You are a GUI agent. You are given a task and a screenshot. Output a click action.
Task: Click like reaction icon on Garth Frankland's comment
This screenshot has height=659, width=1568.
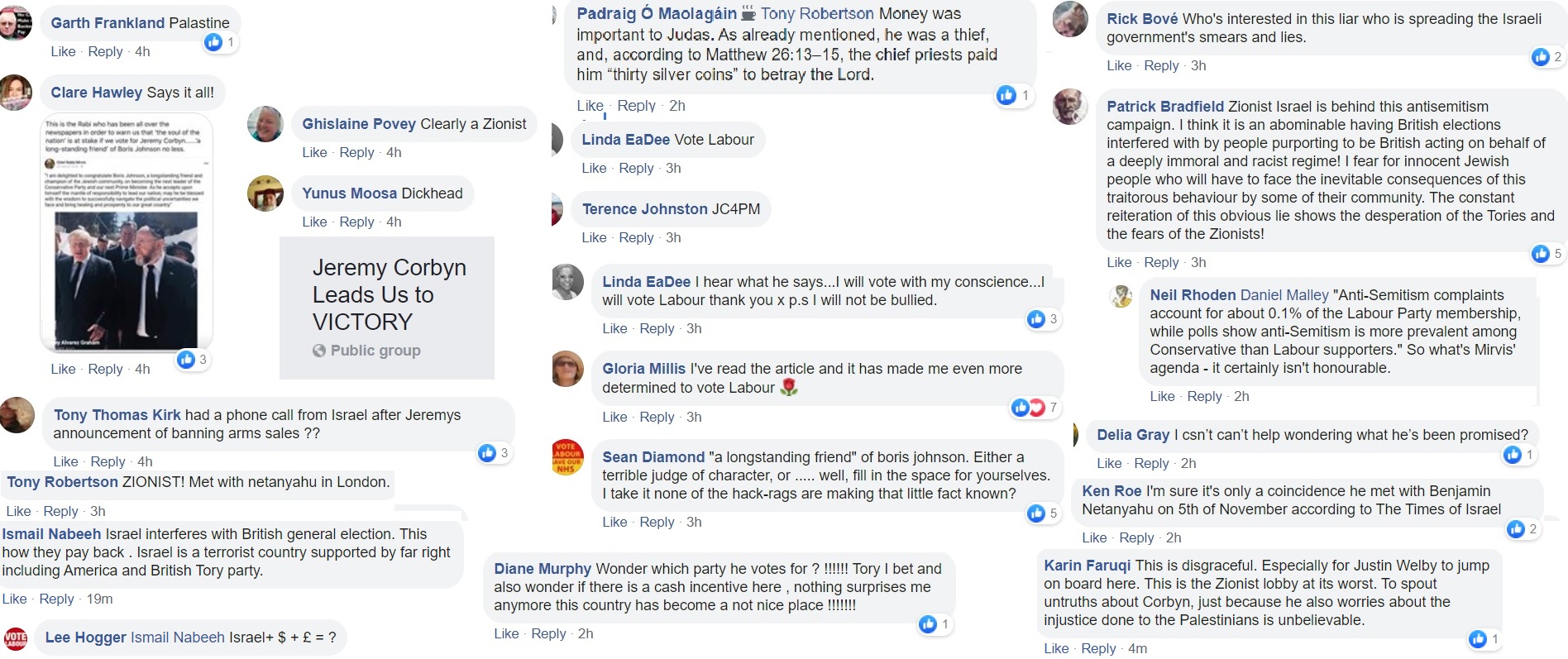tap(214, 41)
